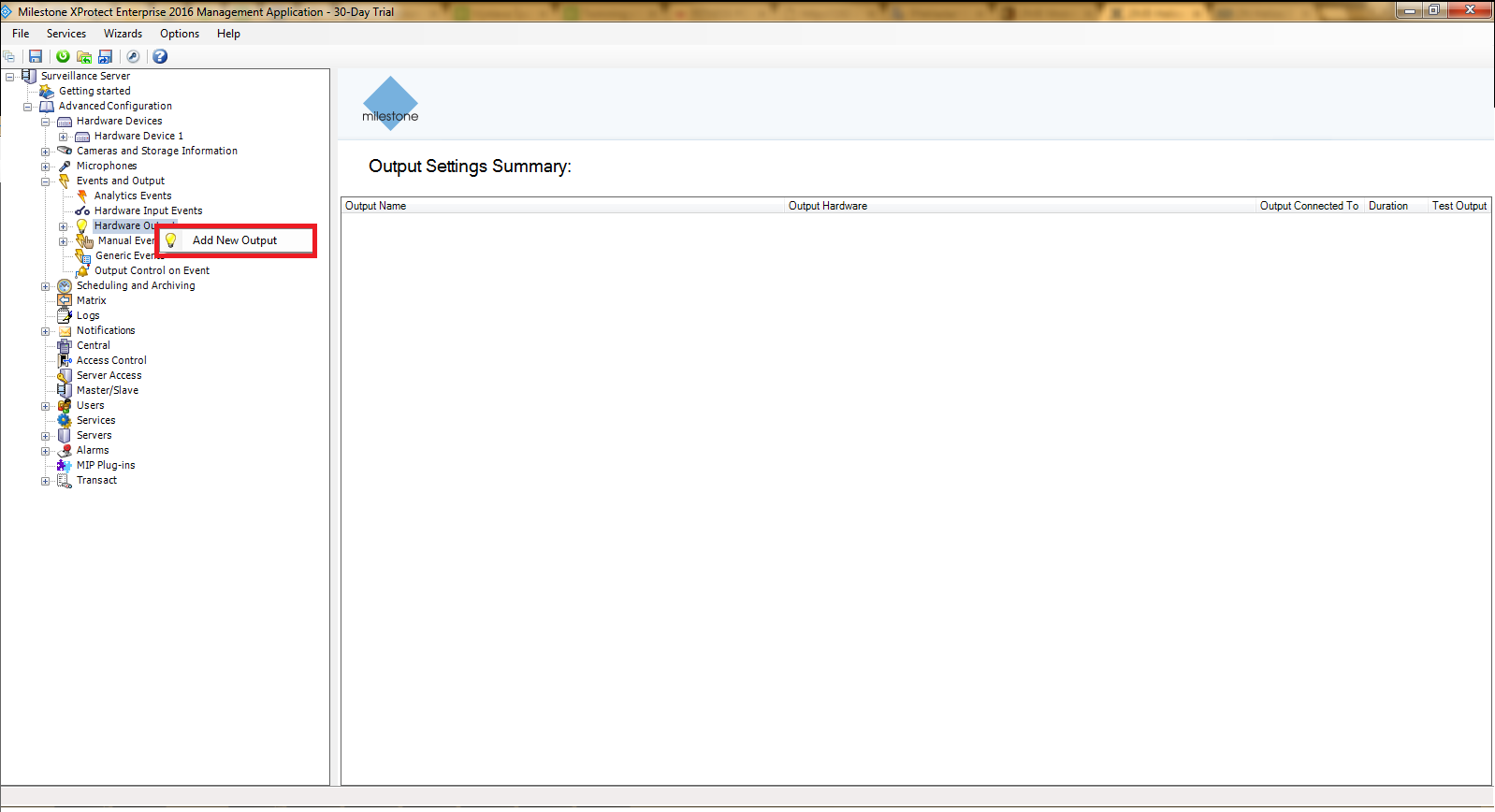Click the blue Help question mark icon
The image size is (1495, 812).
160,56
